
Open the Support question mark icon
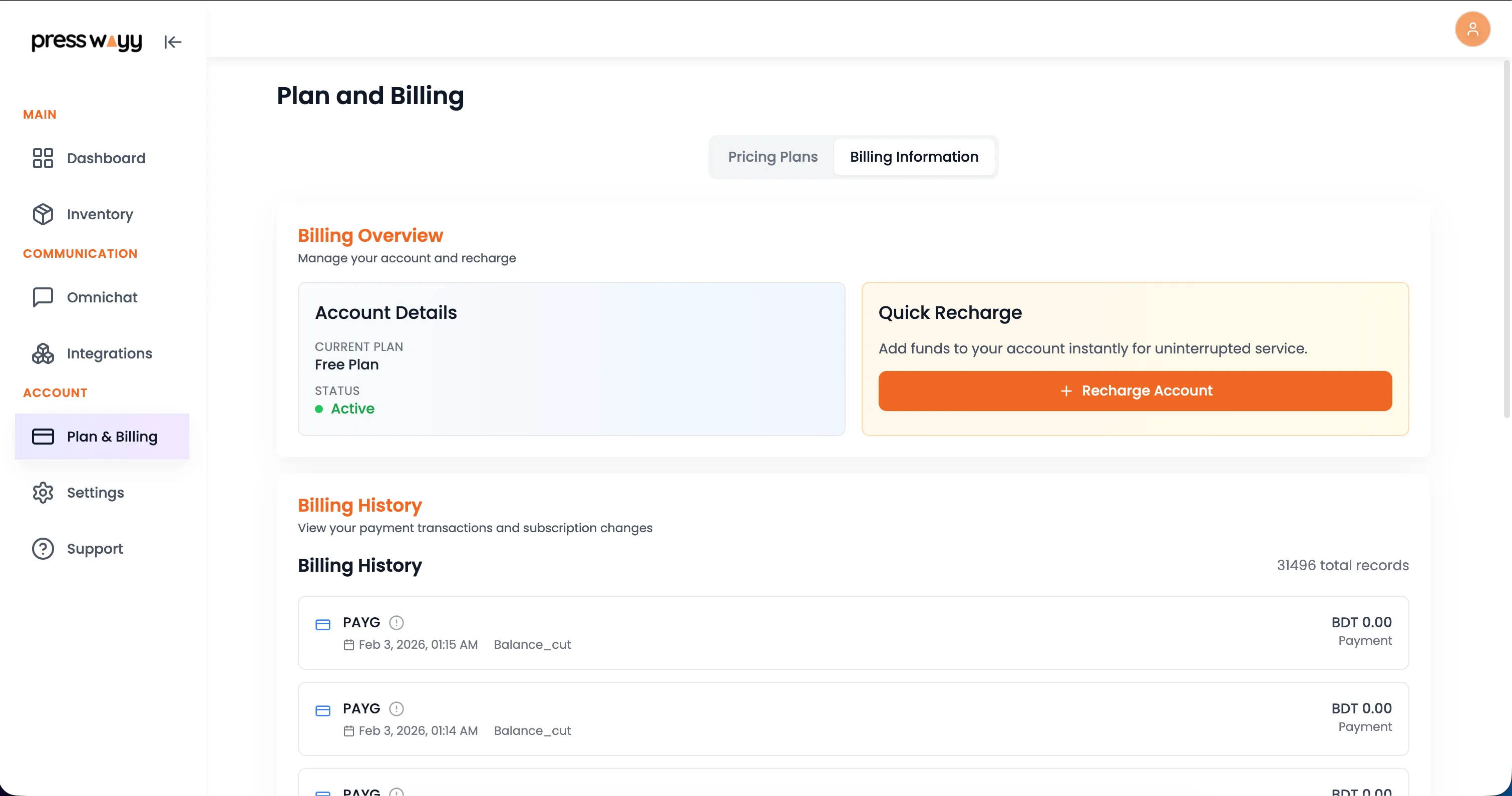(42, 548)
